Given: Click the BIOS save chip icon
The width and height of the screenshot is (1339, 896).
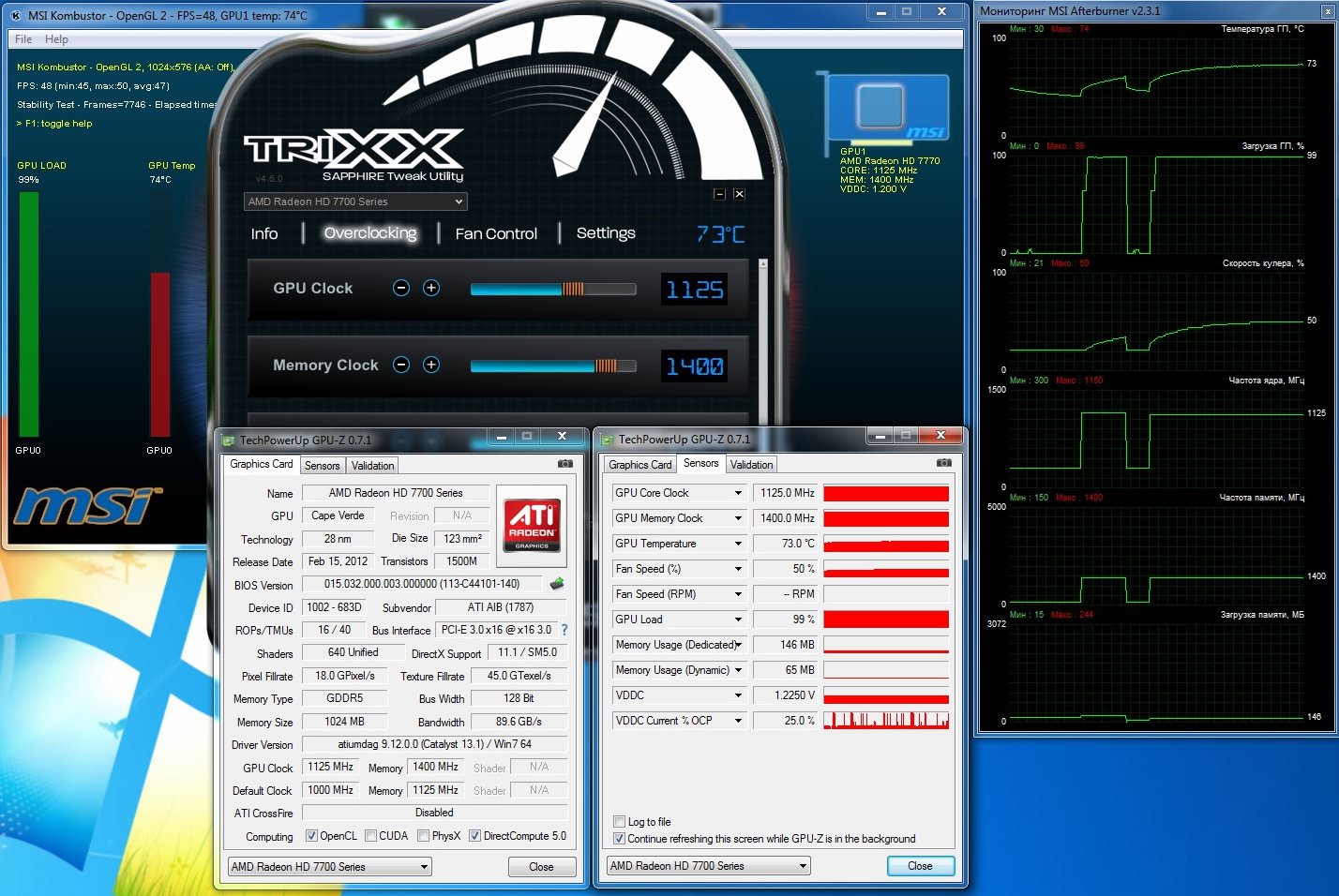Looking at the screenshot, I should 557,584.
